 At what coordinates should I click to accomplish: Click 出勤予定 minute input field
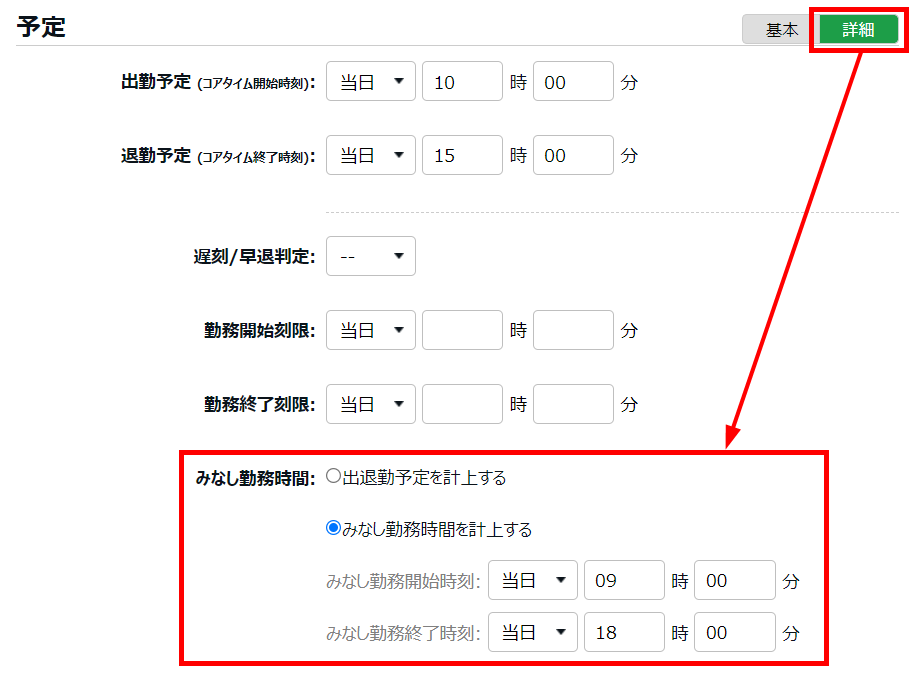pyautogui.click(x=573, y=82)
